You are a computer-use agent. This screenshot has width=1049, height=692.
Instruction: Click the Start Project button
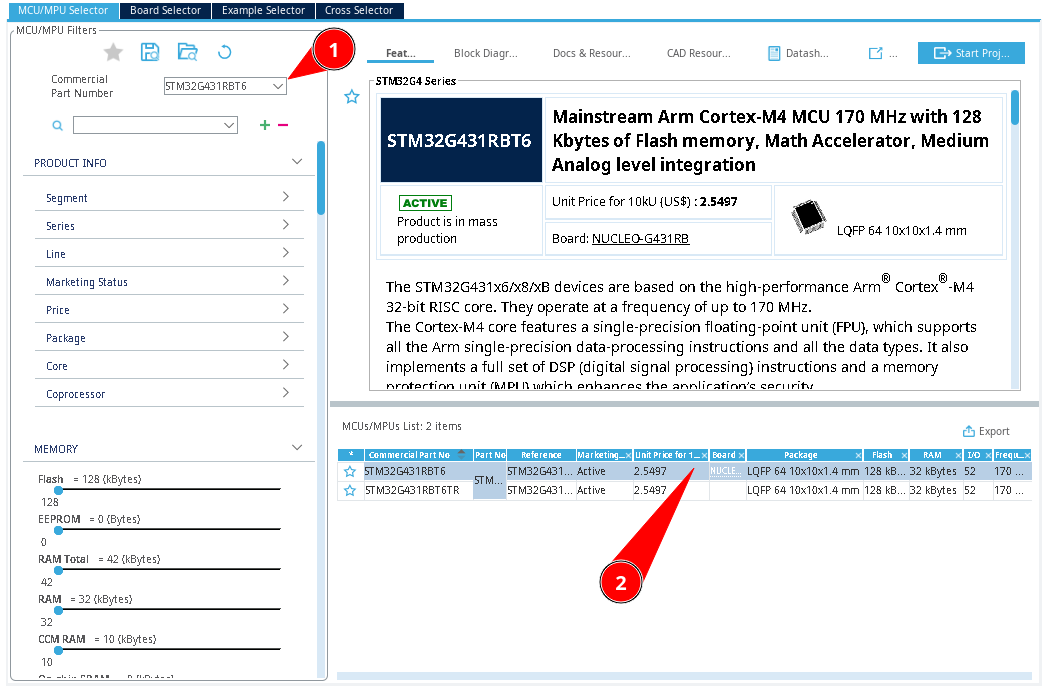tap(971, 53)
